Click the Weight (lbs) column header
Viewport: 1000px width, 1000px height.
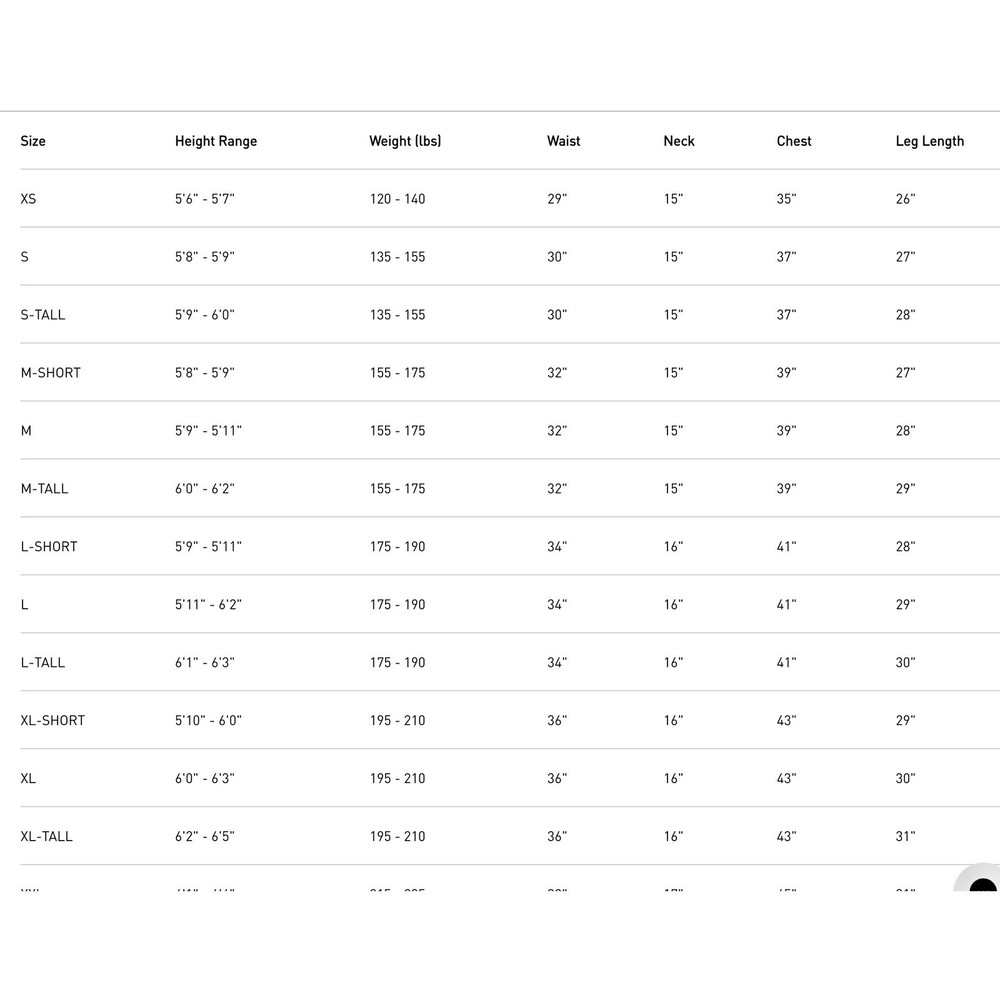(405, 141)
